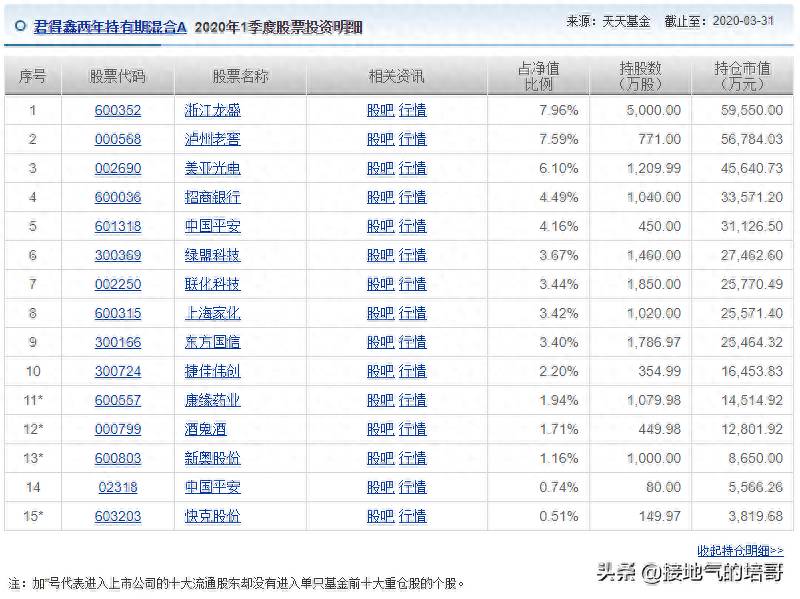800x599 pixels.
Task: Open stock code 600803 link
Action: point(118,458)
